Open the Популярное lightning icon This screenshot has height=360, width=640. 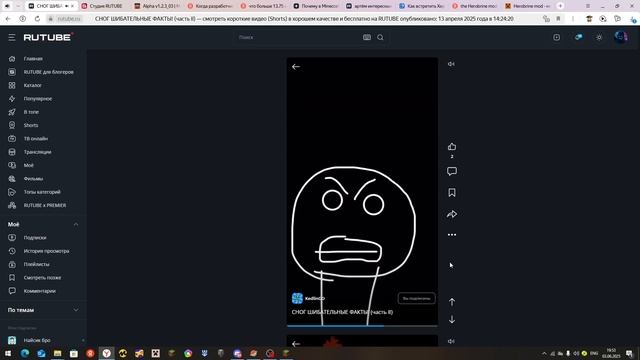[x=12, y=99]
